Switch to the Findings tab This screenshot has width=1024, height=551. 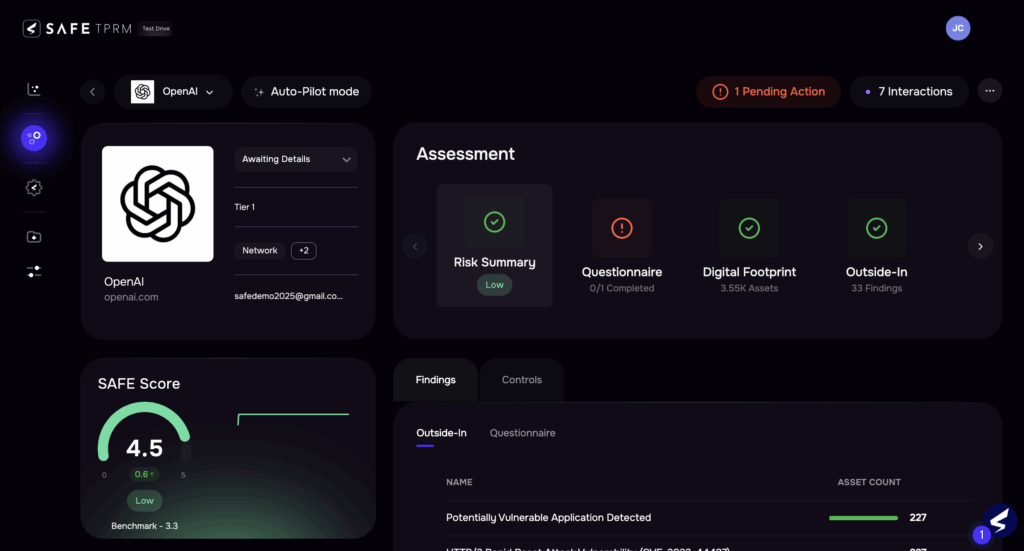pos(436,380)
